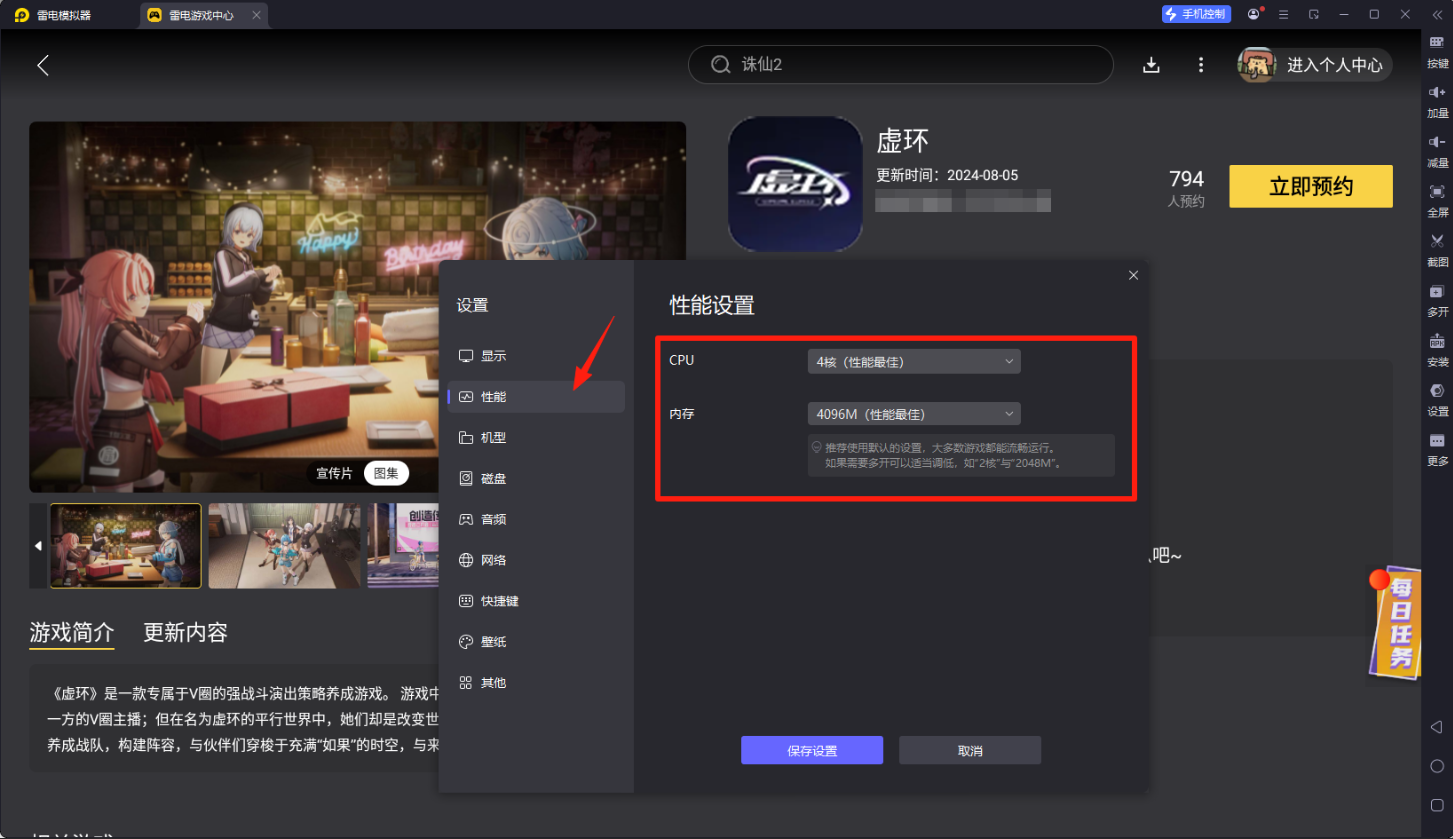Click the previous arrow on the thumbnail strip
The height and width of the screenshot is (839, 1453).
38,546
